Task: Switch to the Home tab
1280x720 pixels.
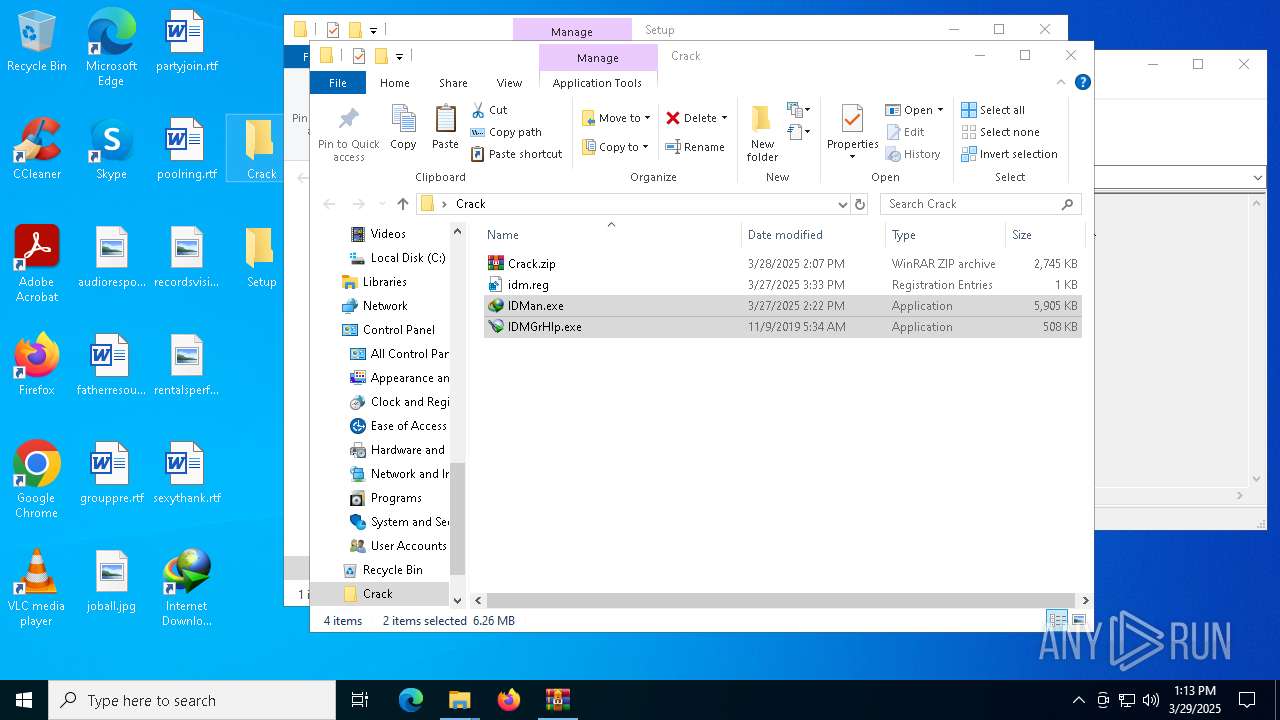Action: click(394, 83)
